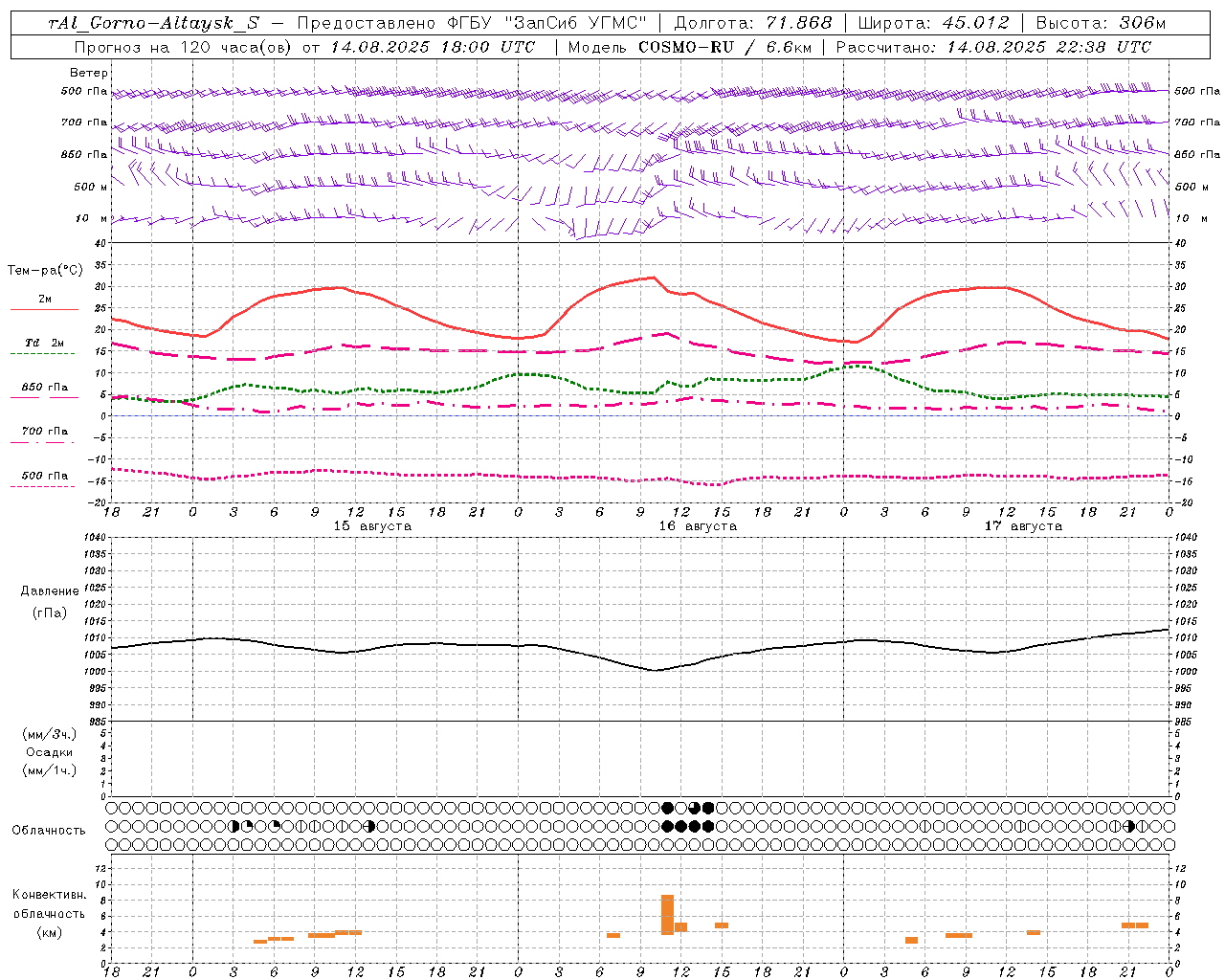Screen dimensions: 1225x980
Task: Click the 15 августа date label
Action: (372, 526)
